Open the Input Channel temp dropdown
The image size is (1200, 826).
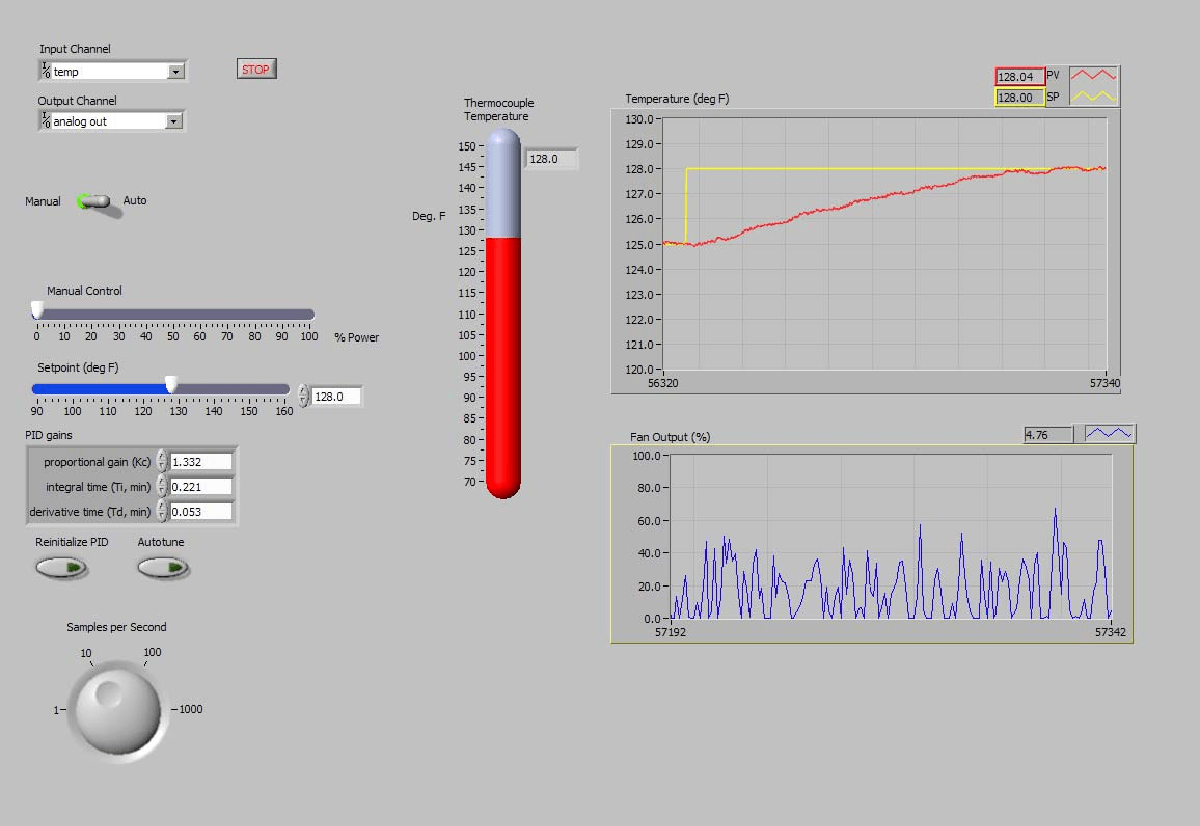[176, 72]
